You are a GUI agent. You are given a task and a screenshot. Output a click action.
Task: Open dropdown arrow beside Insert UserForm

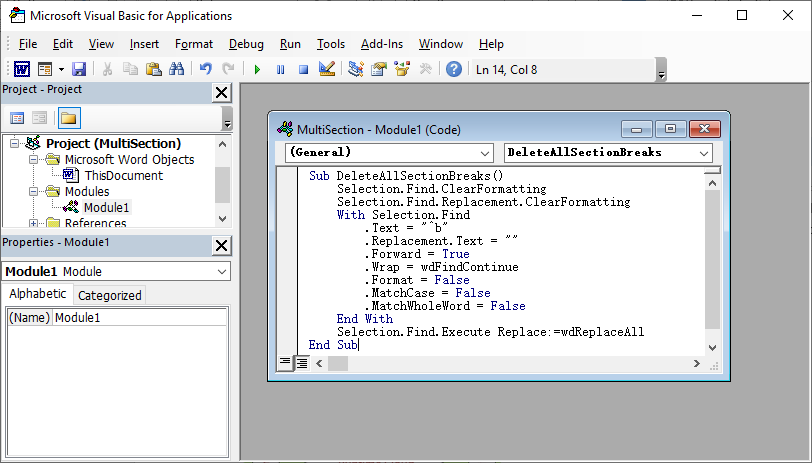[61, 69]
